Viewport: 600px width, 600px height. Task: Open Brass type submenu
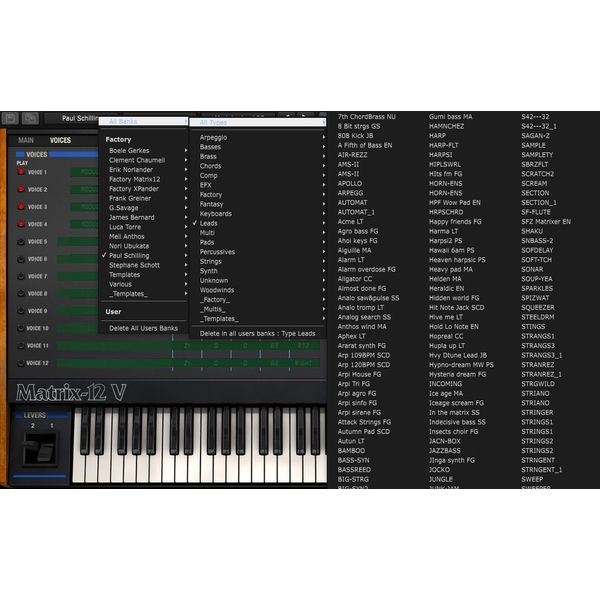tap(258, 157)
